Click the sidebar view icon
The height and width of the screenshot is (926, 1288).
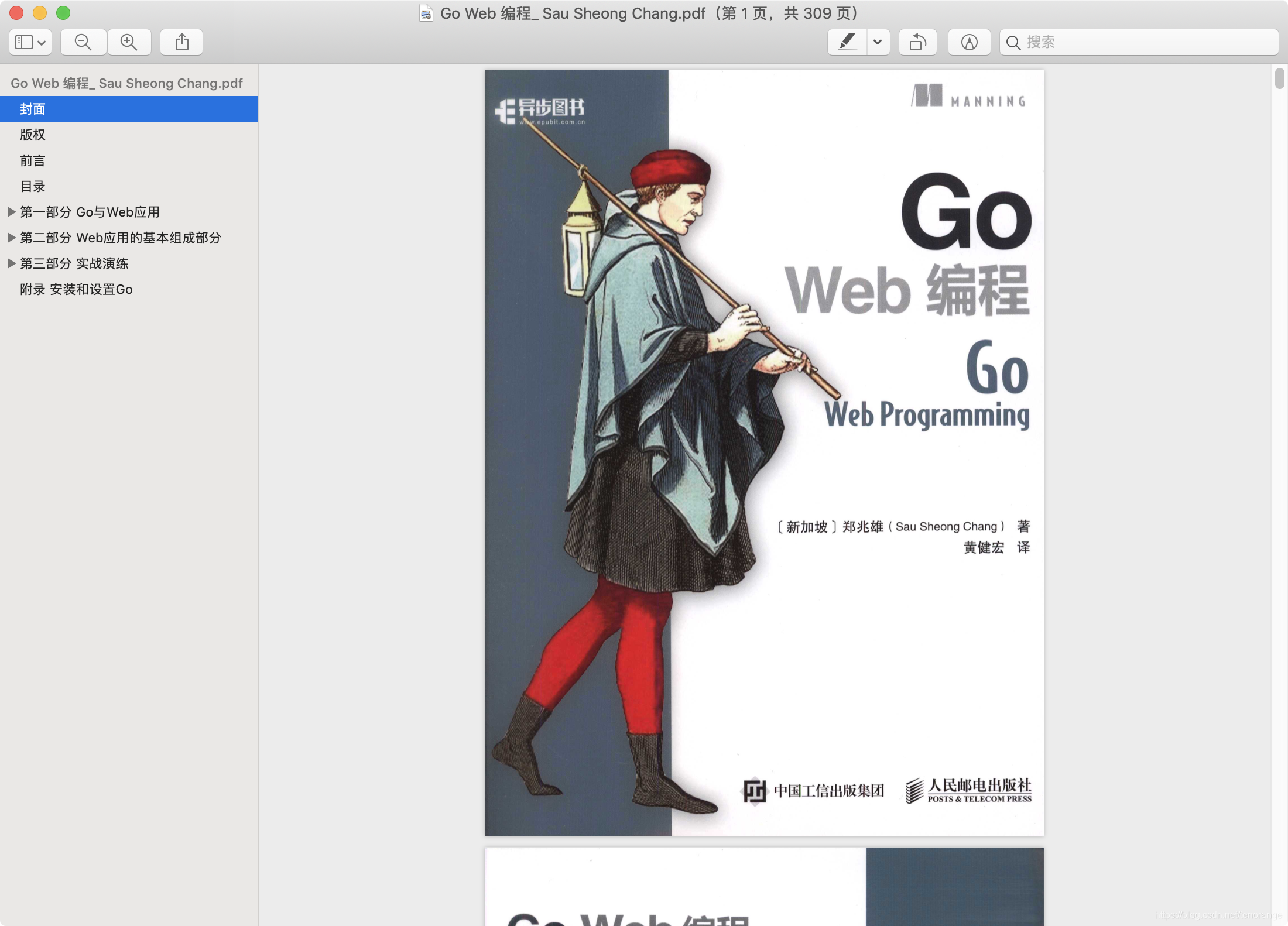point(25,42)
